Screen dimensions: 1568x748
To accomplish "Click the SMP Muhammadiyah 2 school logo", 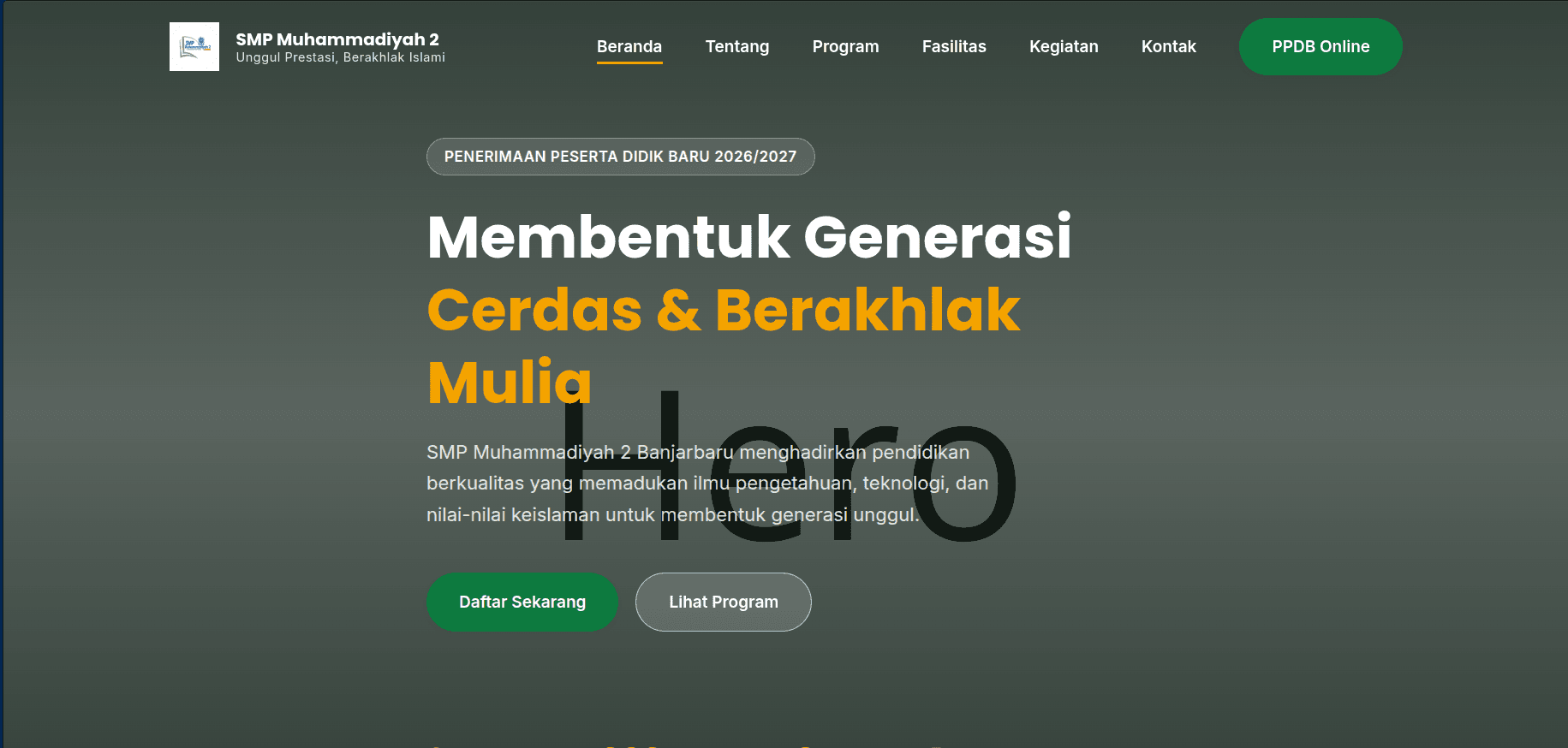I will [194, 46].
